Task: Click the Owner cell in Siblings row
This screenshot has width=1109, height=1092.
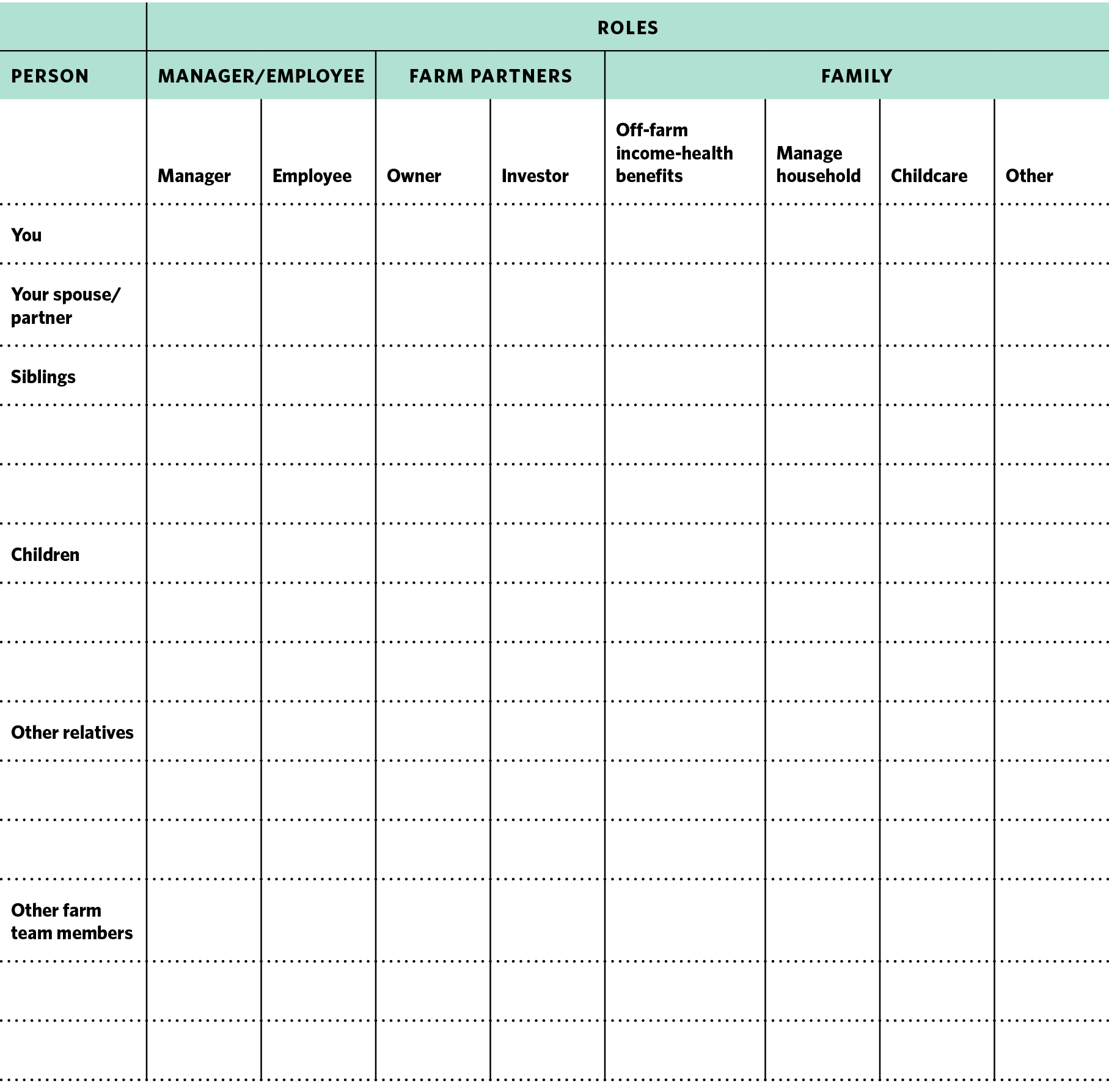Action: [433, 376]
